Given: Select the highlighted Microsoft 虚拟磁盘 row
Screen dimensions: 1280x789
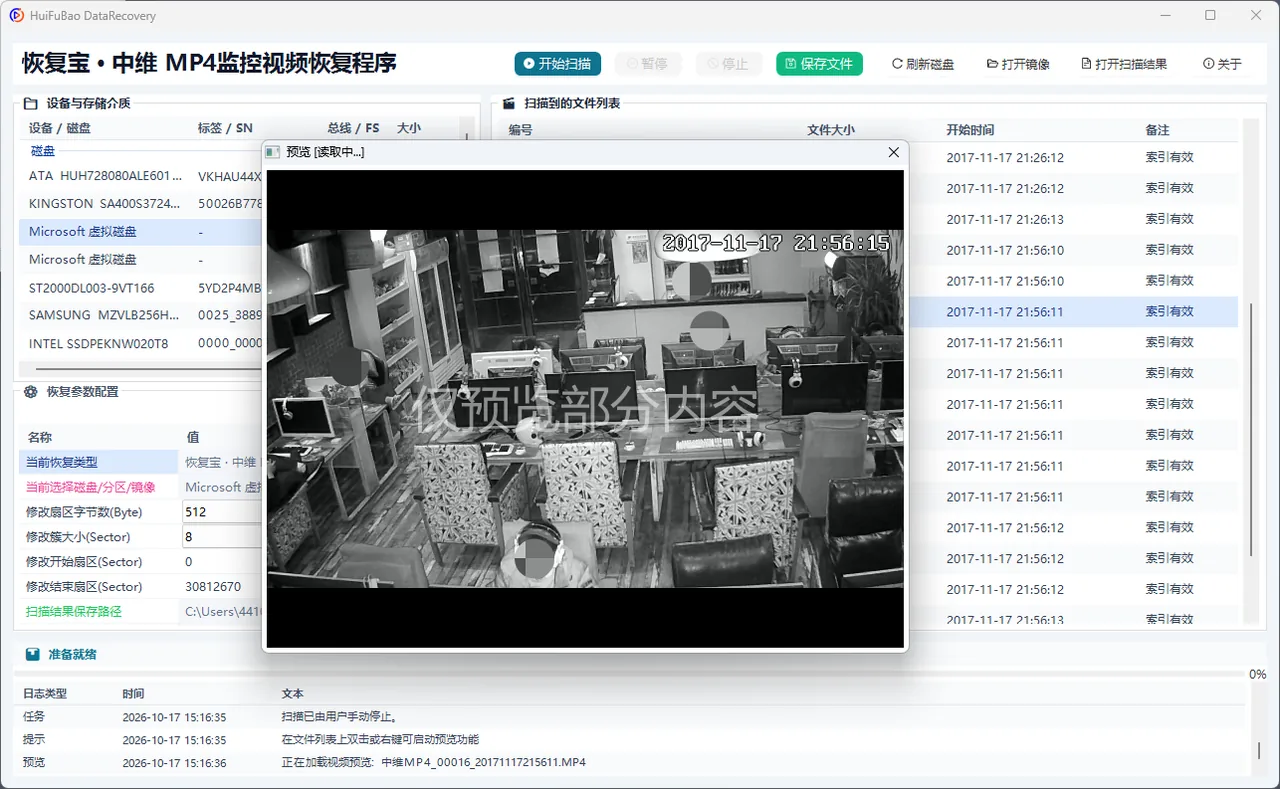Looking at the screenshot, I should tap(140, 232).
